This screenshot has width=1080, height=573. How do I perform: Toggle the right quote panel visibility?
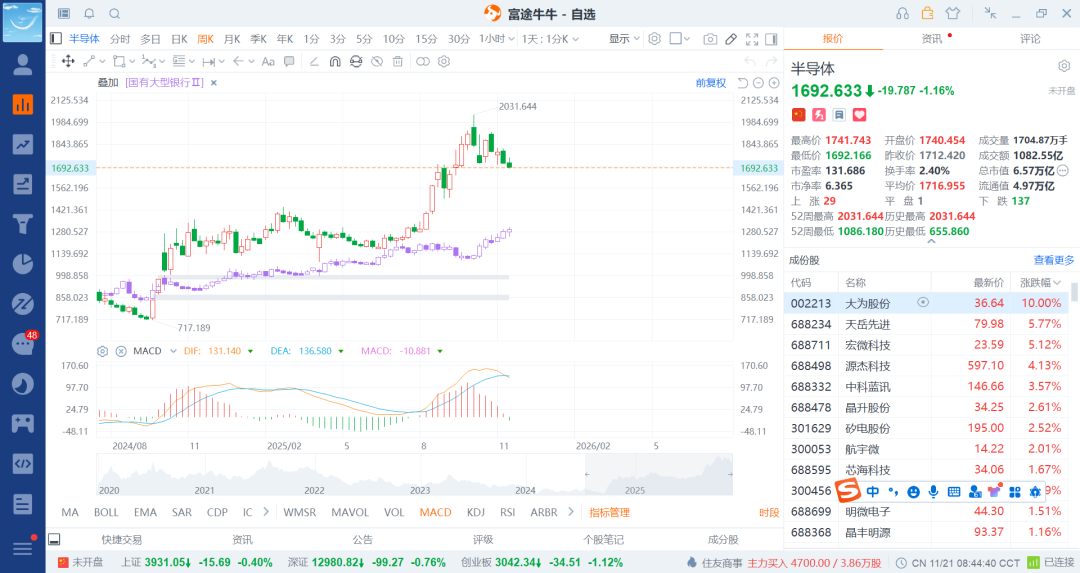pos(771,39)
